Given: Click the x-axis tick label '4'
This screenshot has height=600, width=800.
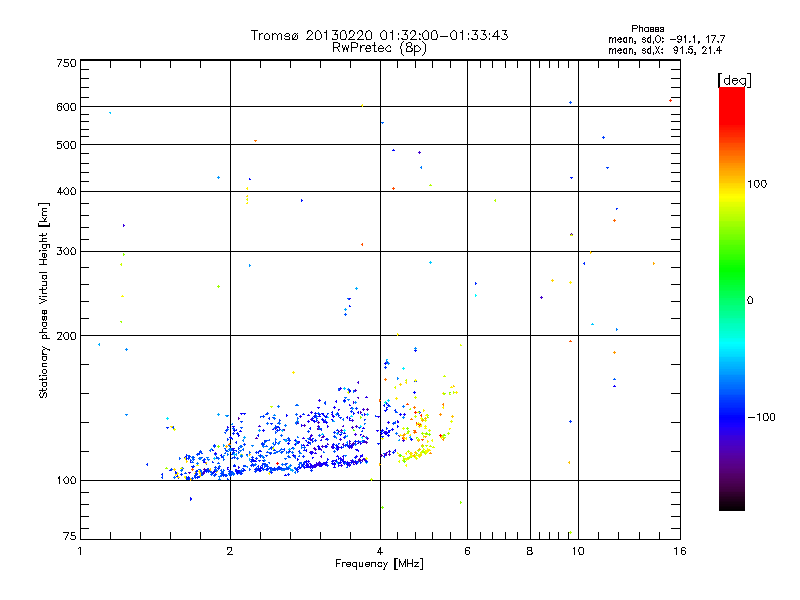Looking at the screenshot, I should (x=380, y=551).
